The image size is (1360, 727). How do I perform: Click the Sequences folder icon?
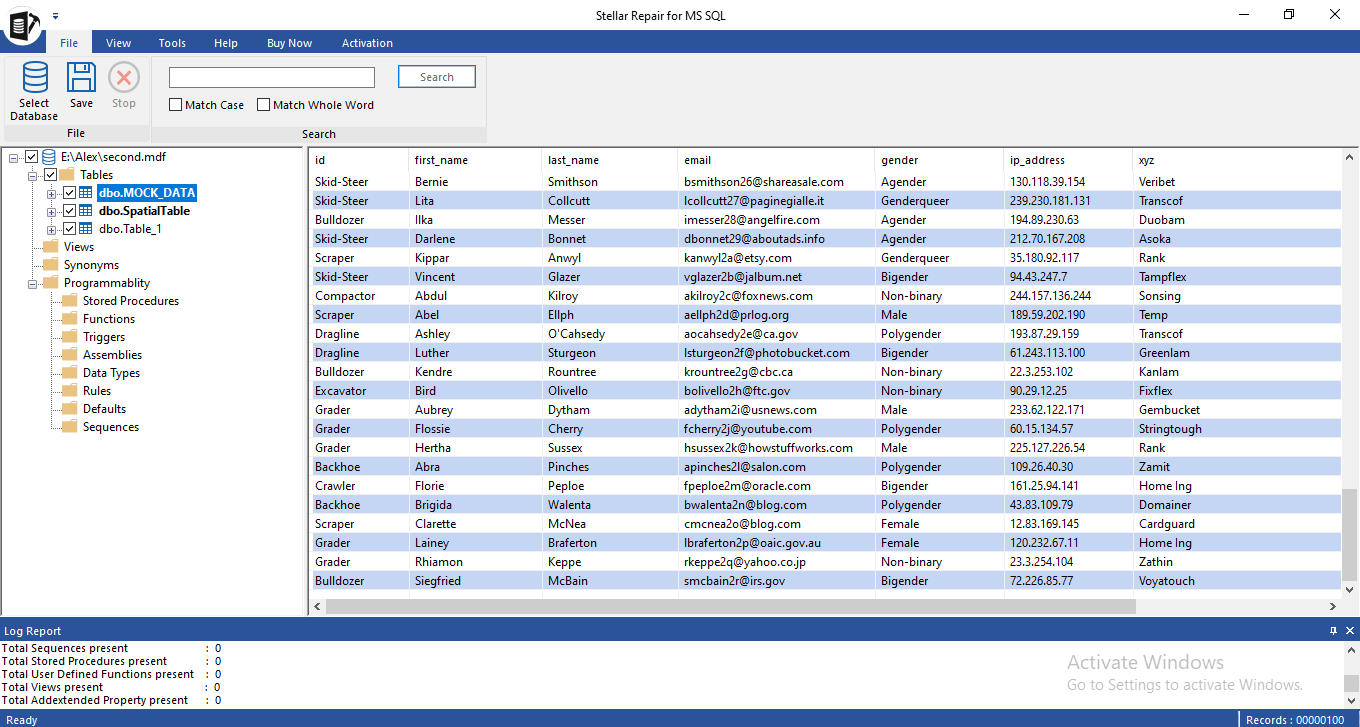click(69, 427)
